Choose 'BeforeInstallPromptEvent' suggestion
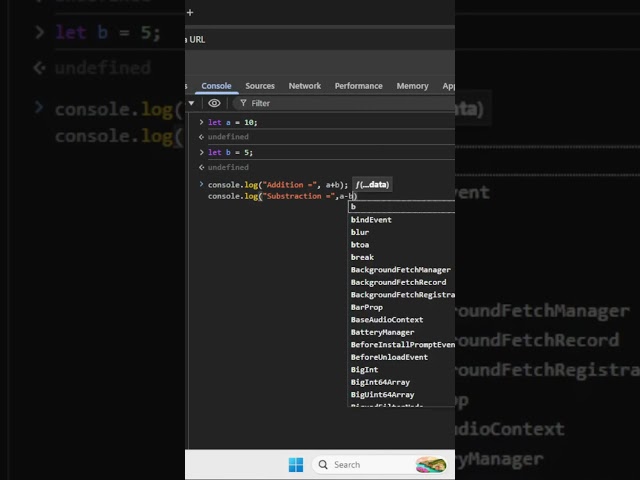 coord(401,345)
